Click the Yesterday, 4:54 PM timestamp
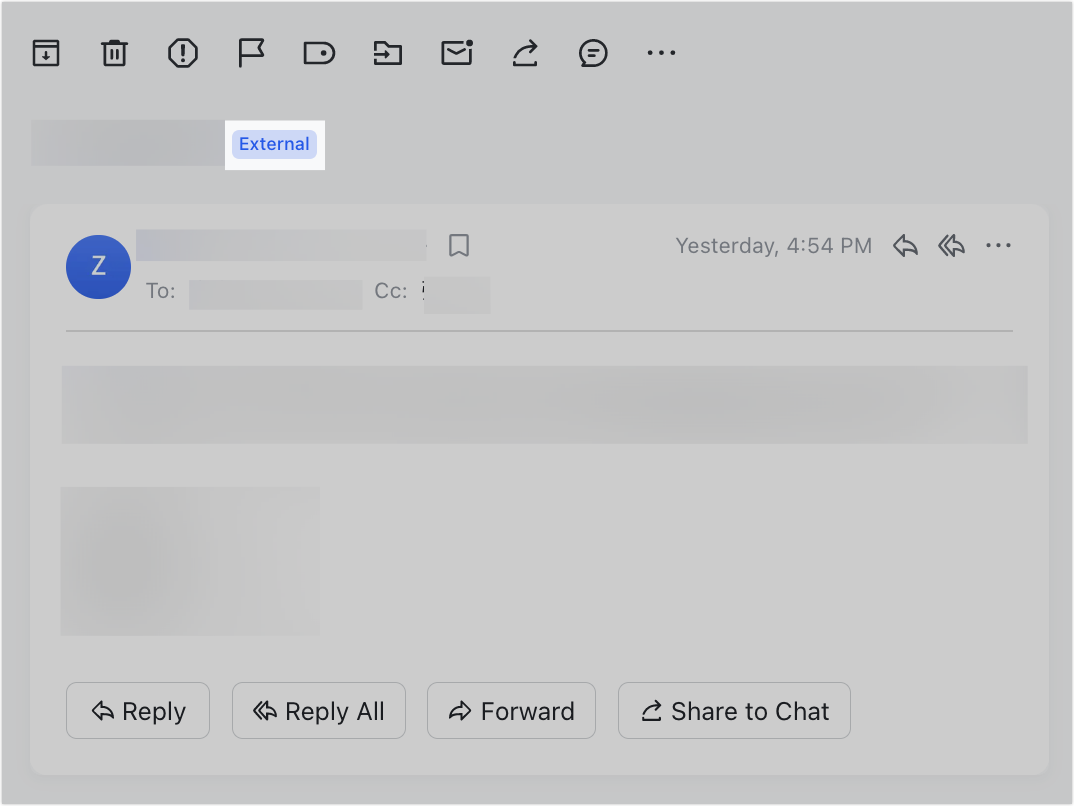 tap(773, 245)
